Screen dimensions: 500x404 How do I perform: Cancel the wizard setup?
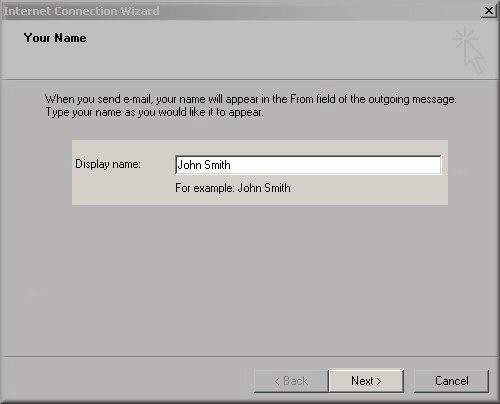click(451, 381)
